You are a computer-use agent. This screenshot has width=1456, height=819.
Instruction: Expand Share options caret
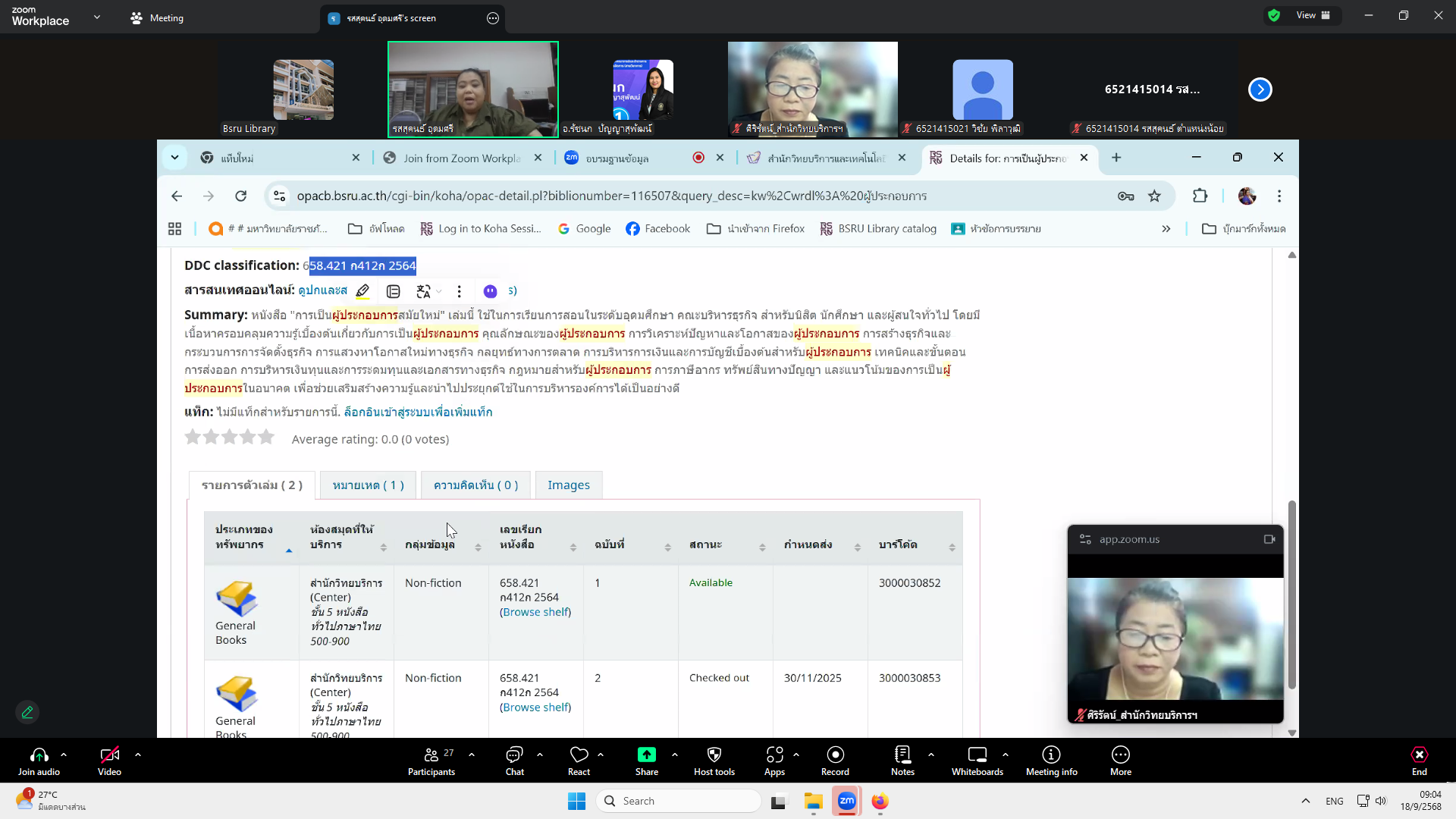[x=675, y=755]
